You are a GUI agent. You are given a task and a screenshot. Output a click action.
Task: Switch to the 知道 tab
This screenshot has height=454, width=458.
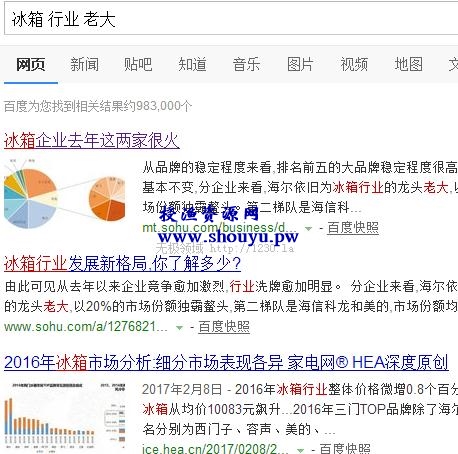coord(192,64)
